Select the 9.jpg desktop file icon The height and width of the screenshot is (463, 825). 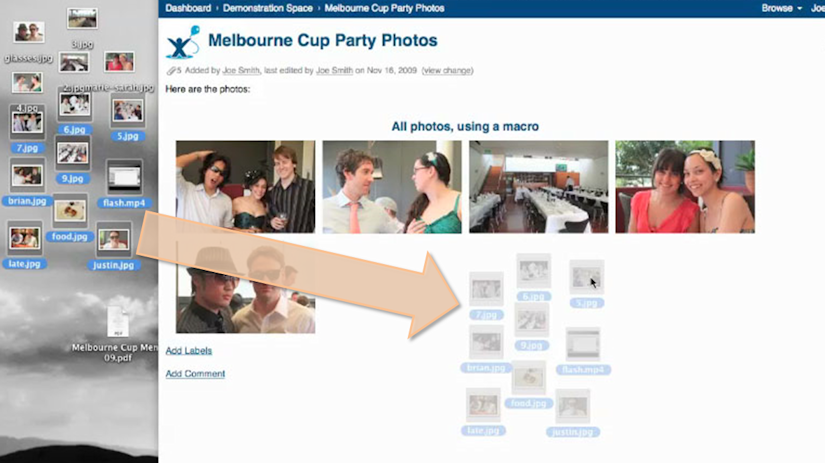73,153
